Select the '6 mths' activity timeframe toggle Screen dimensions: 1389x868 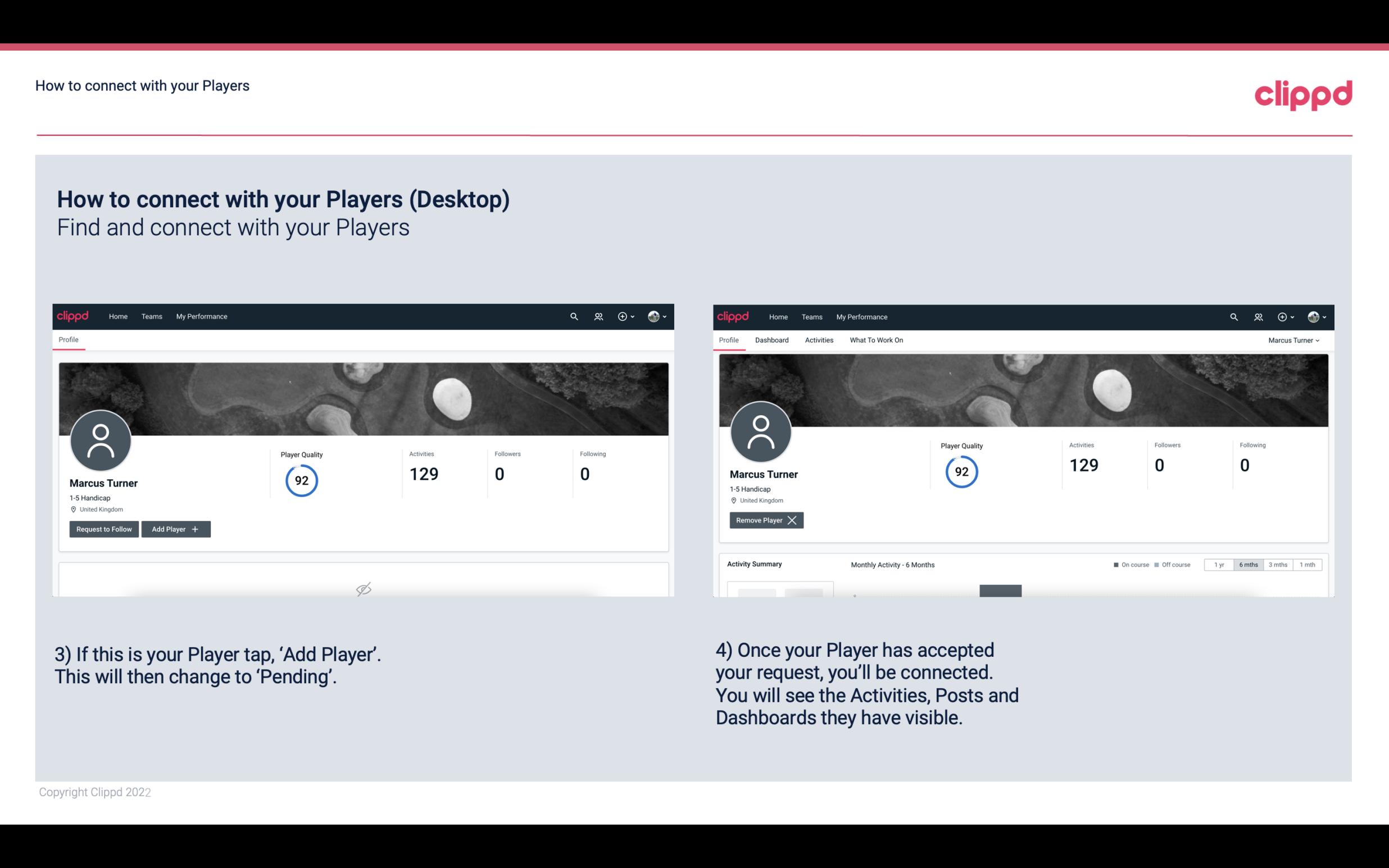pyautogui.click(x=1248, y=564)
